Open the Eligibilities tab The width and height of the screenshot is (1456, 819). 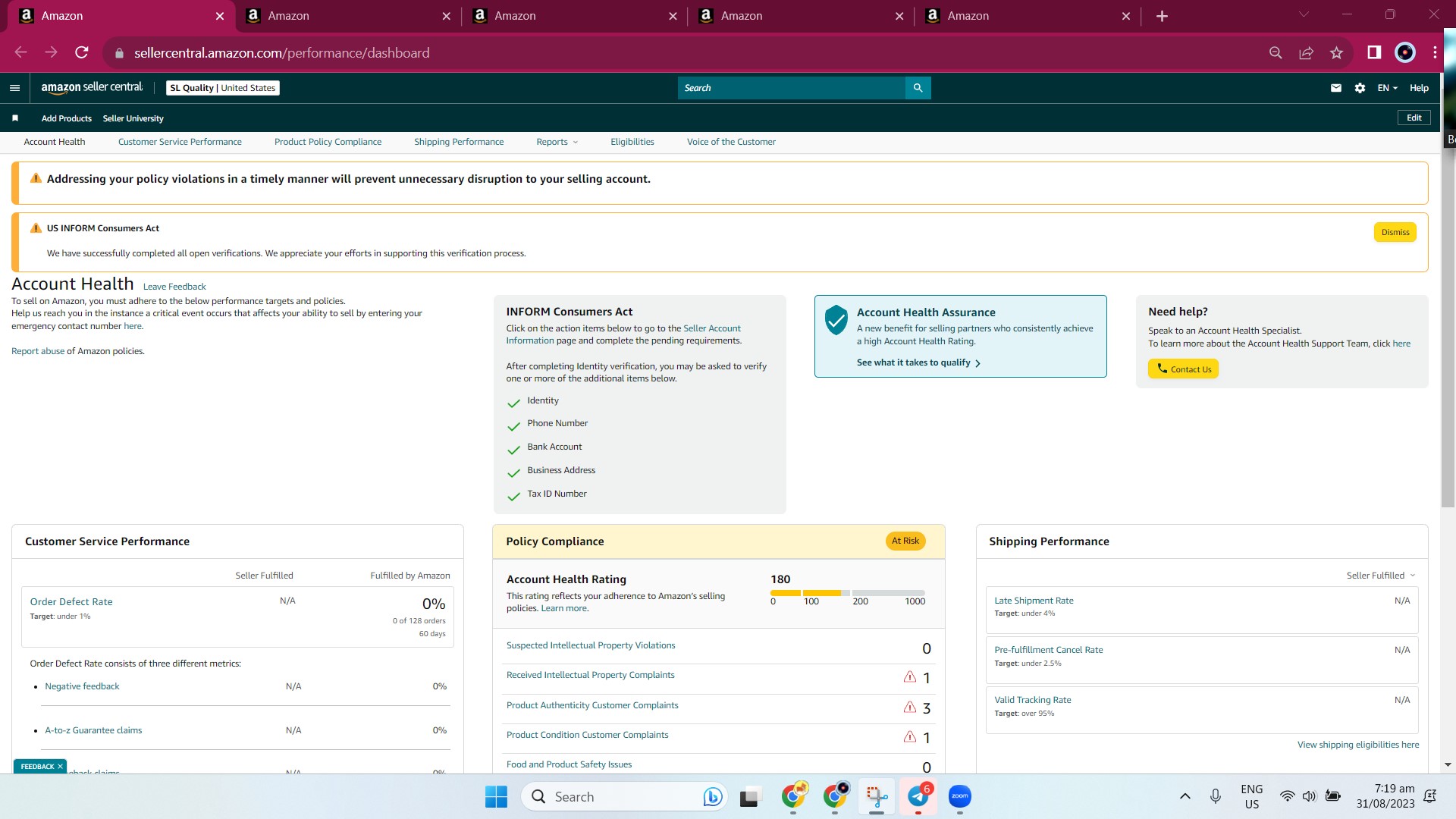coord(632,142)
